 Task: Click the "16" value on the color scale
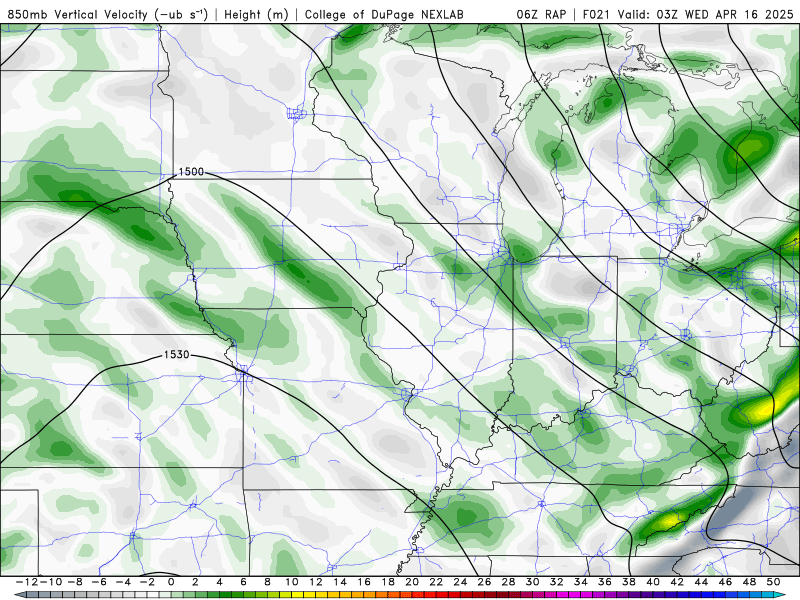(364, 582)
